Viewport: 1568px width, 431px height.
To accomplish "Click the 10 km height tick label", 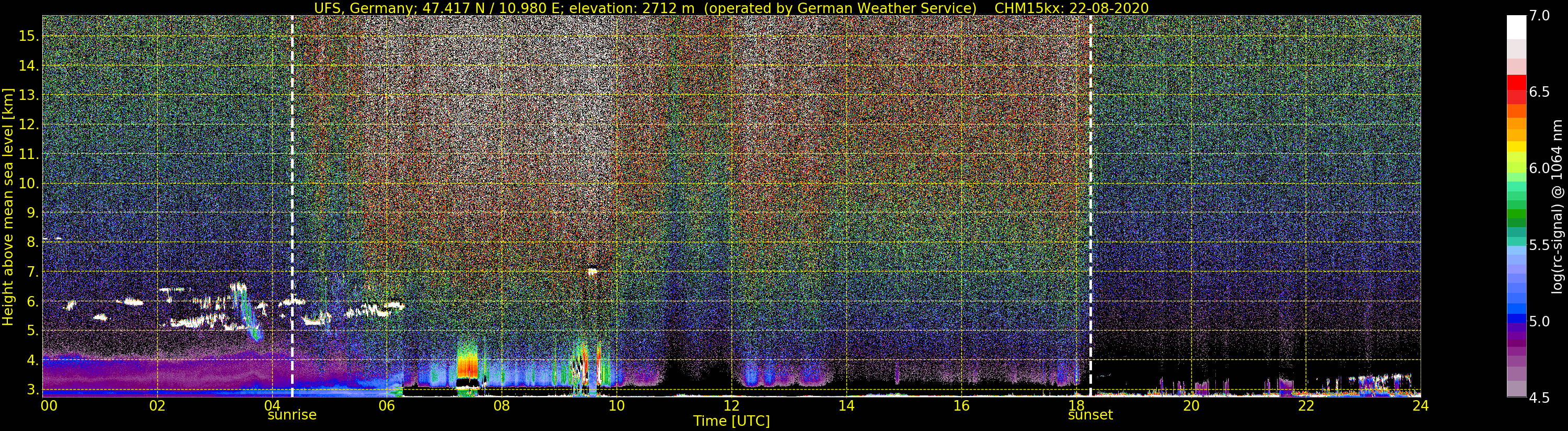I will coord(28,184).
